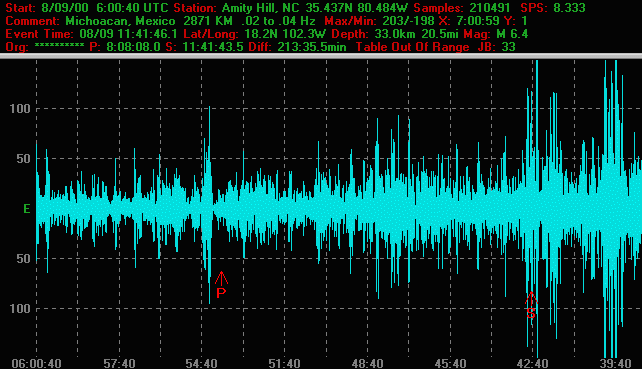Click the 45:40 time tick label

coord(450,363)
